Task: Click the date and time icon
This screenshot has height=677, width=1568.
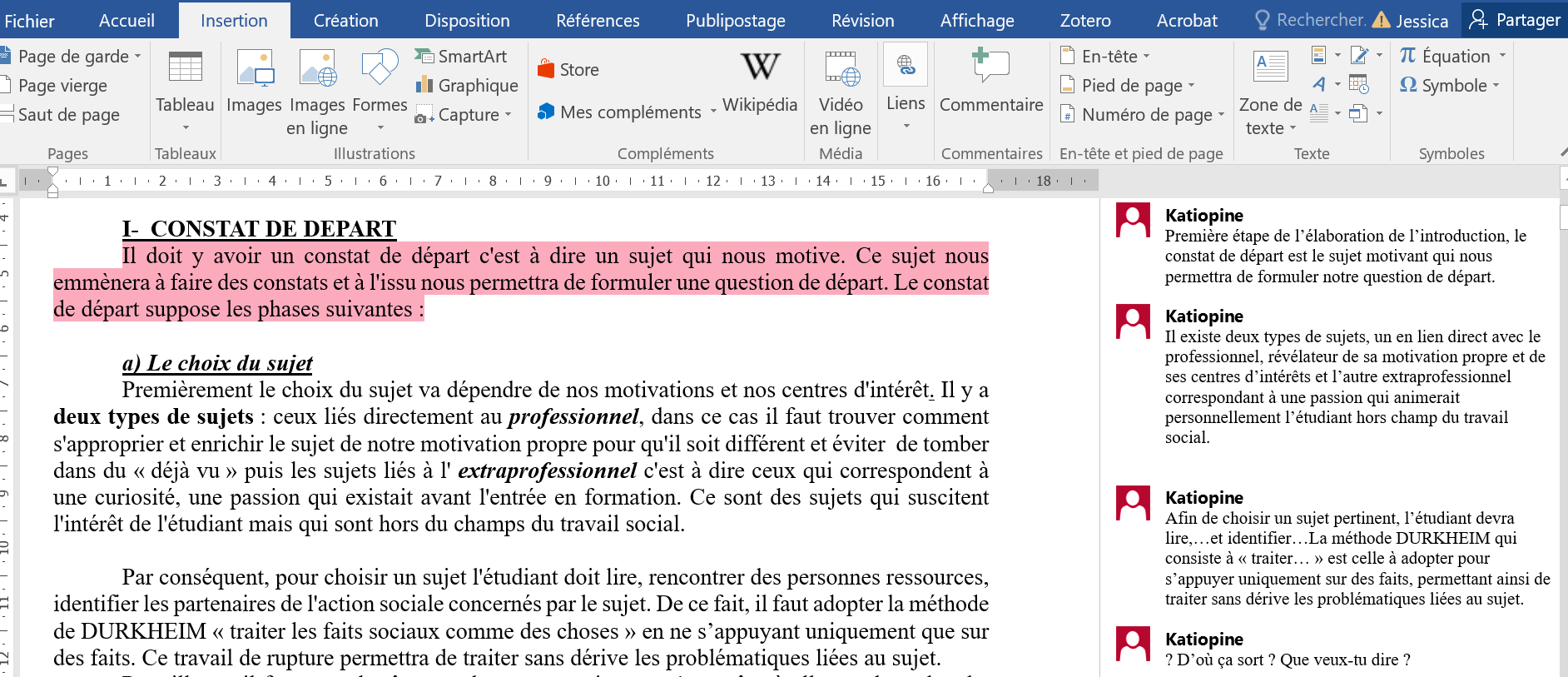Action: [1358, 84]
